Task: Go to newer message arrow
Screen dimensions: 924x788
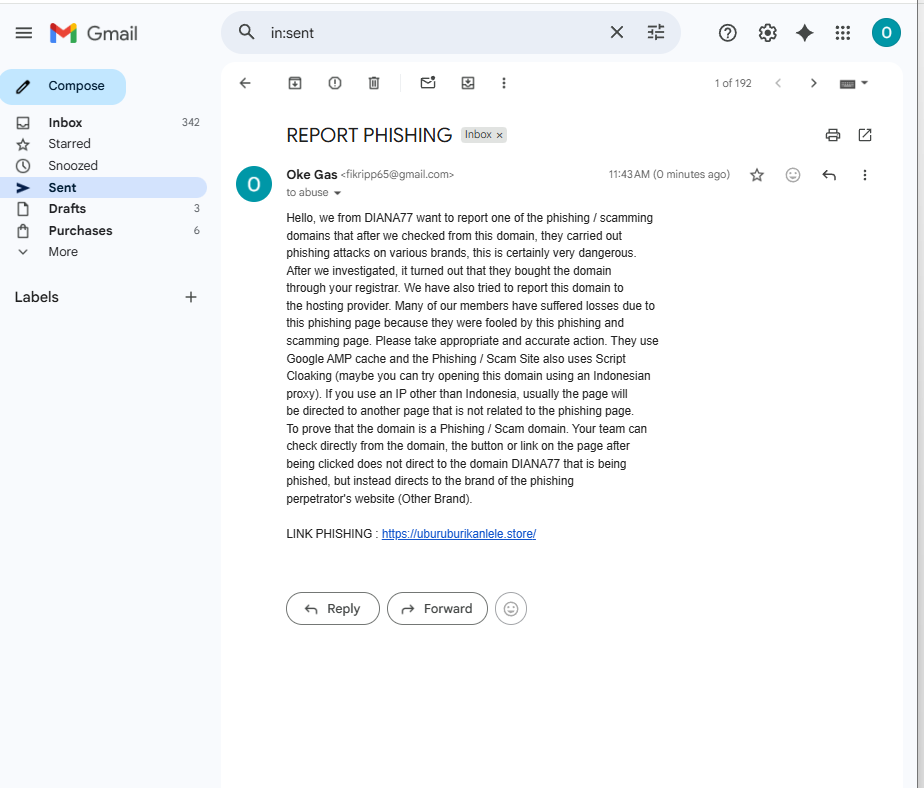Action: pyautogui.click(x=778, y=83)
